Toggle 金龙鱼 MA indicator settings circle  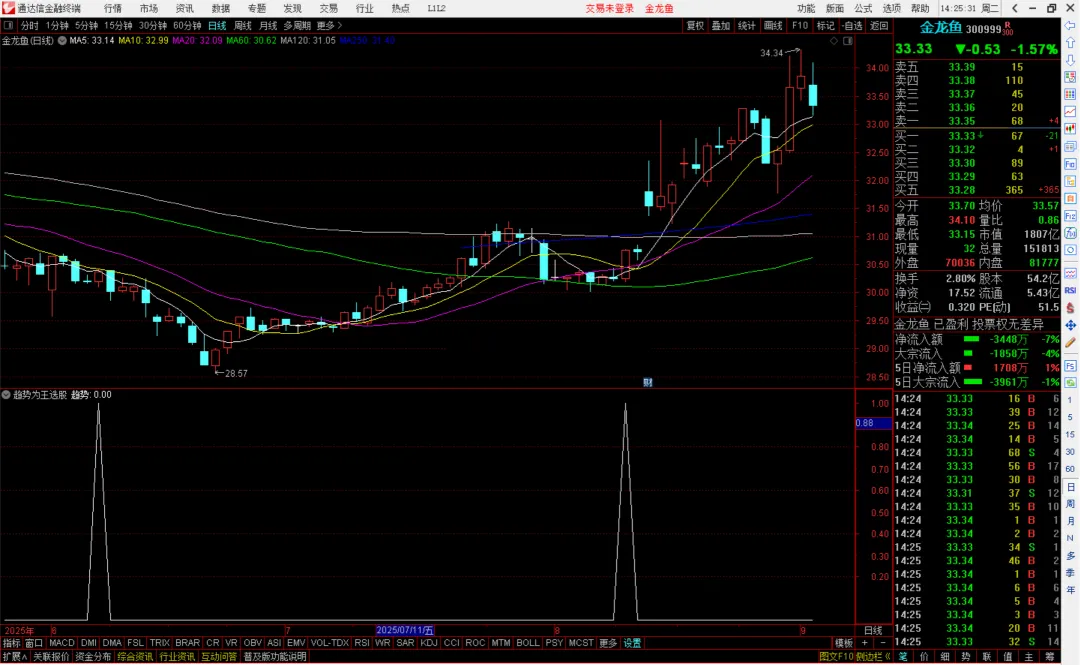point(62,41)
